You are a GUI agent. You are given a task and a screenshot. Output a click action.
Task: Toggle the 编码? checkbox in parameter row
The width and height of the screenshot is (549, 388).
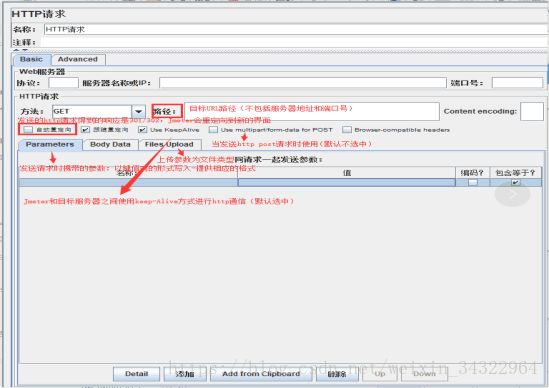coord(473,182)
